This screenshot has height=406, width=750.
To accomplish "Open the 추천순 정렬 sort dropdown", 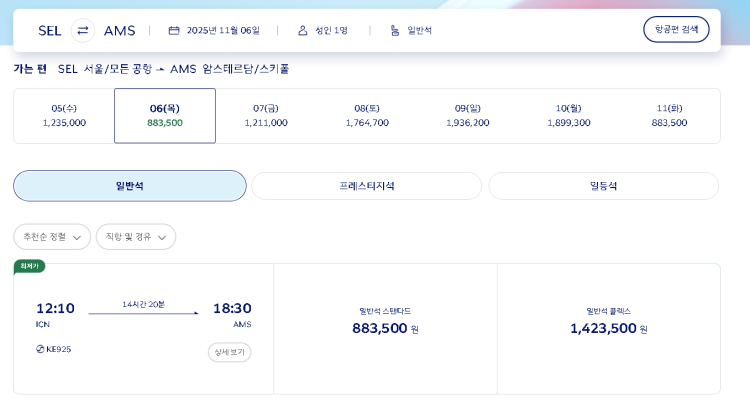I will pyautogui.click(x=52, y=237).
